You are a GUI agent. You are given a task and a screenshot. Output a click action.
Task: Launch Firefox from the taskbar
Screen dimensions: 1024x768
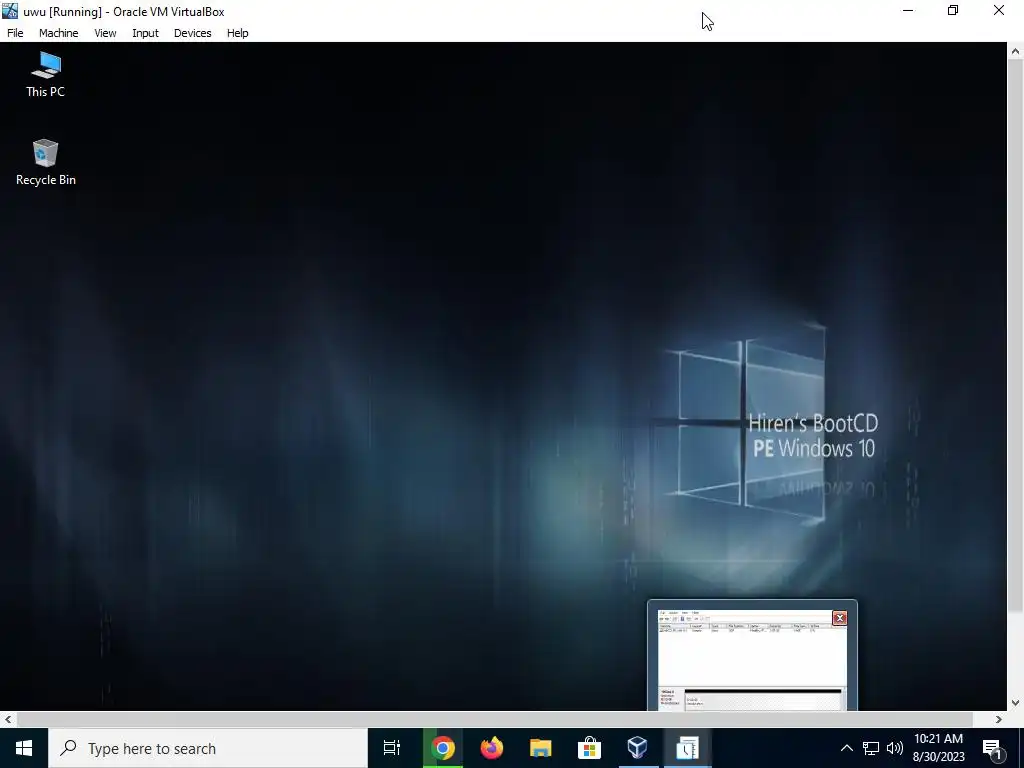(x=491, y=748)
